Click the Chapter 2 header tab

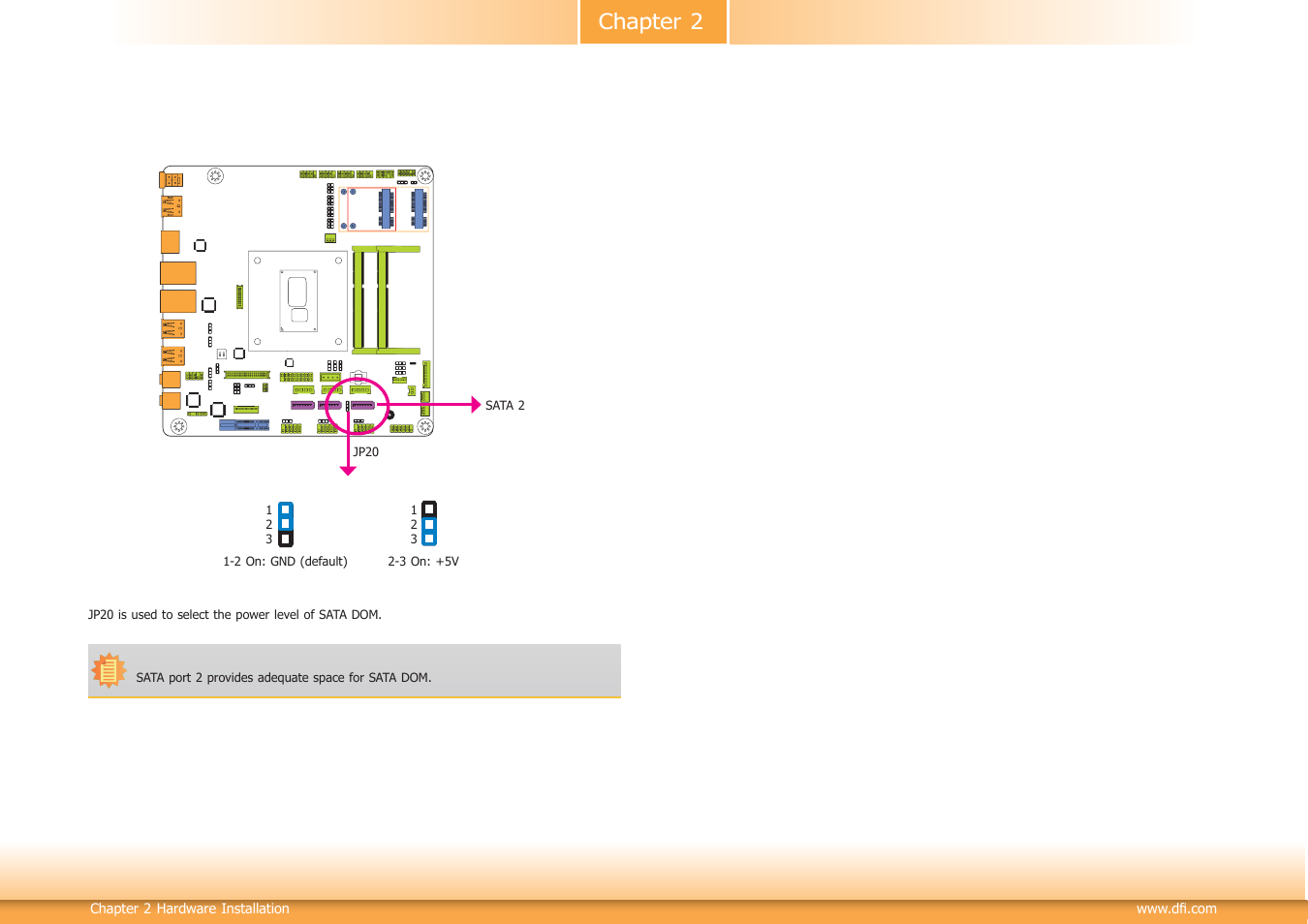[653, 21]
